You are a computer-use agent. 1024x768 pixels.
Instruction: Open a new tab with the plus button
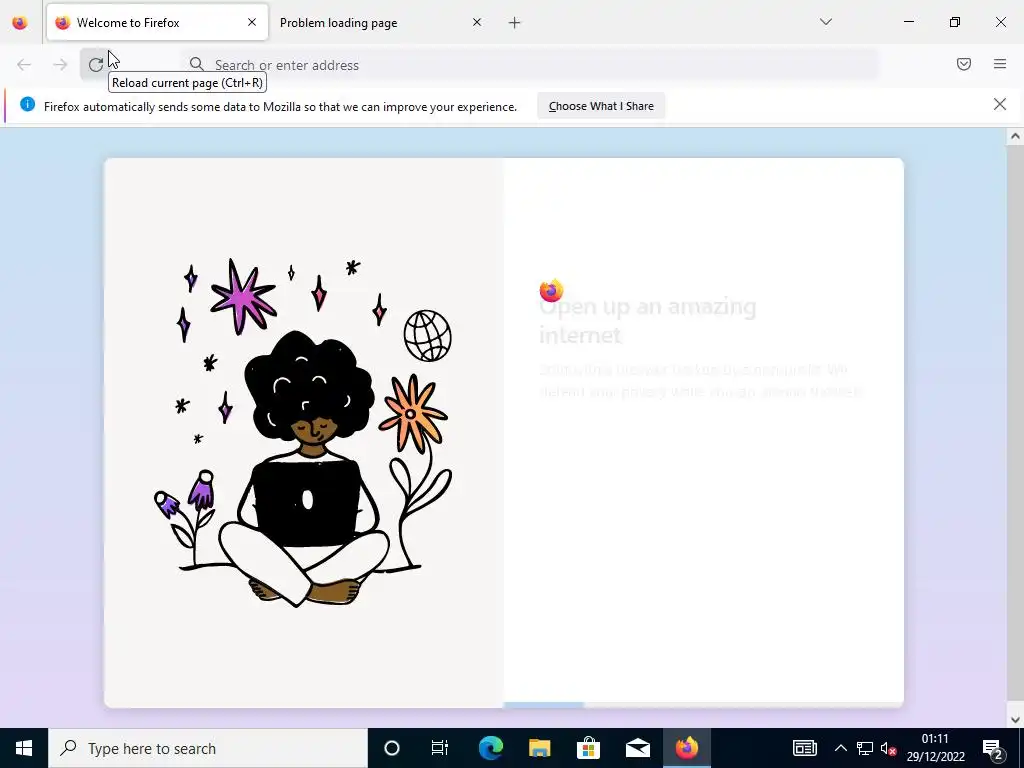(515, 23)
